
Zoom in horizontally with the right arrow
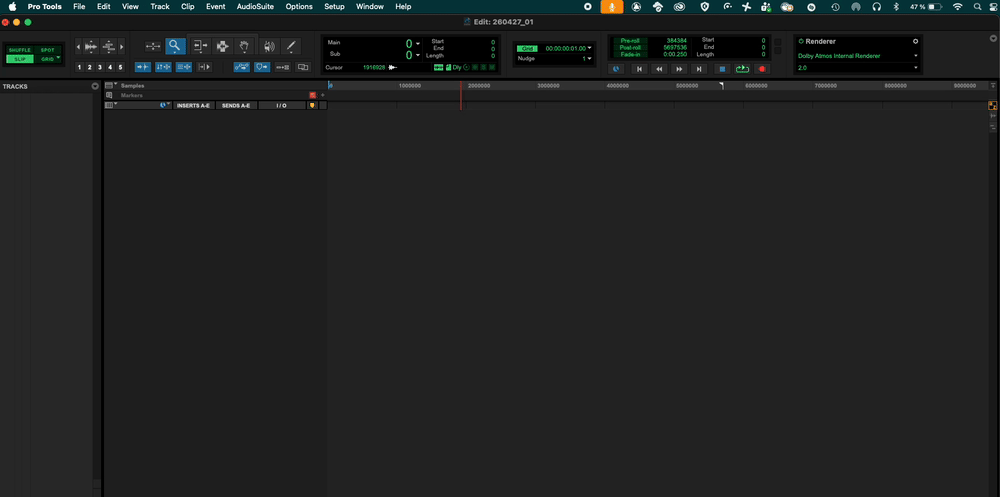121,47
